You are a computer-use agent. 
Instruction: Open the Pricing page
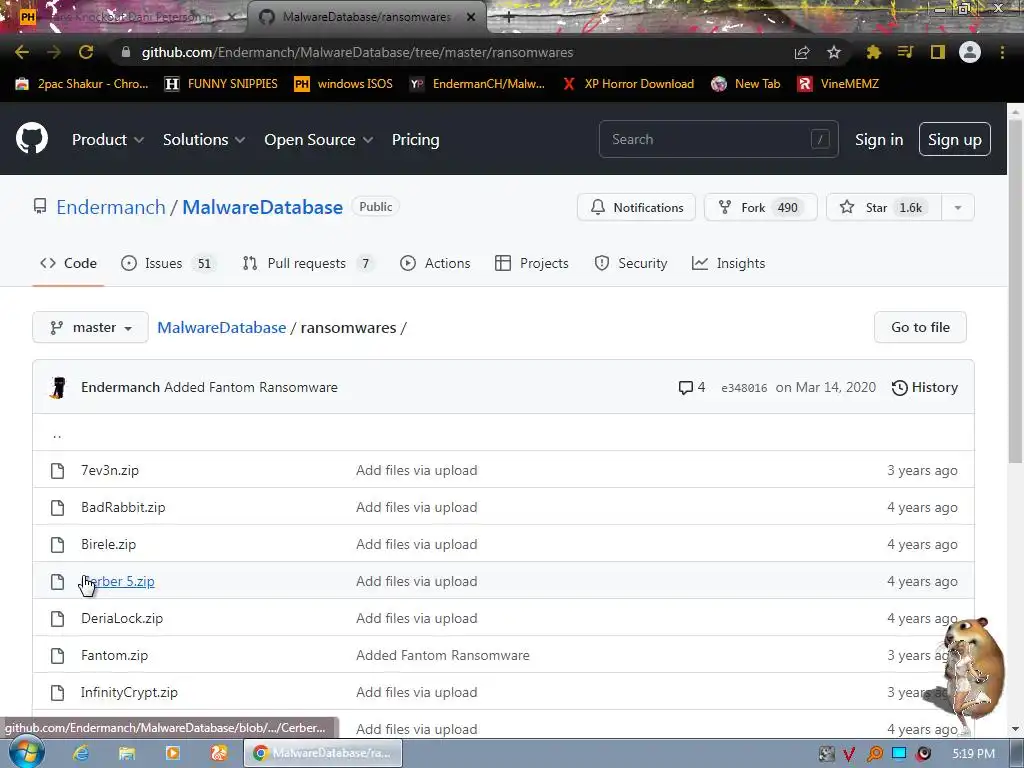[415, 140]
